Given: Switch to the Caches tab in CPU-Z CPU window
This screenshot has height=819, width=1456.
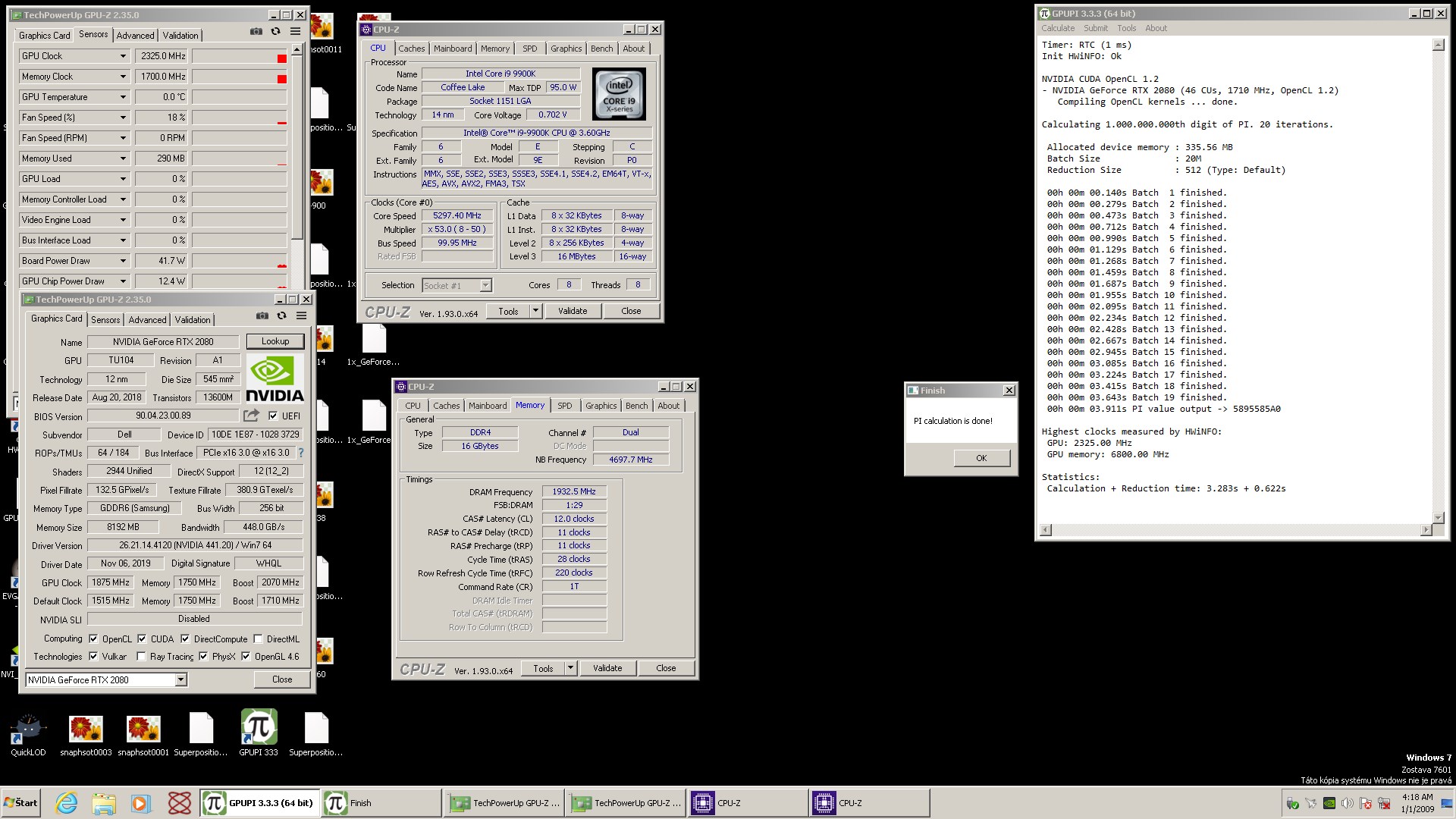Looking at the screenshot, I should click(x=412, y=49).
